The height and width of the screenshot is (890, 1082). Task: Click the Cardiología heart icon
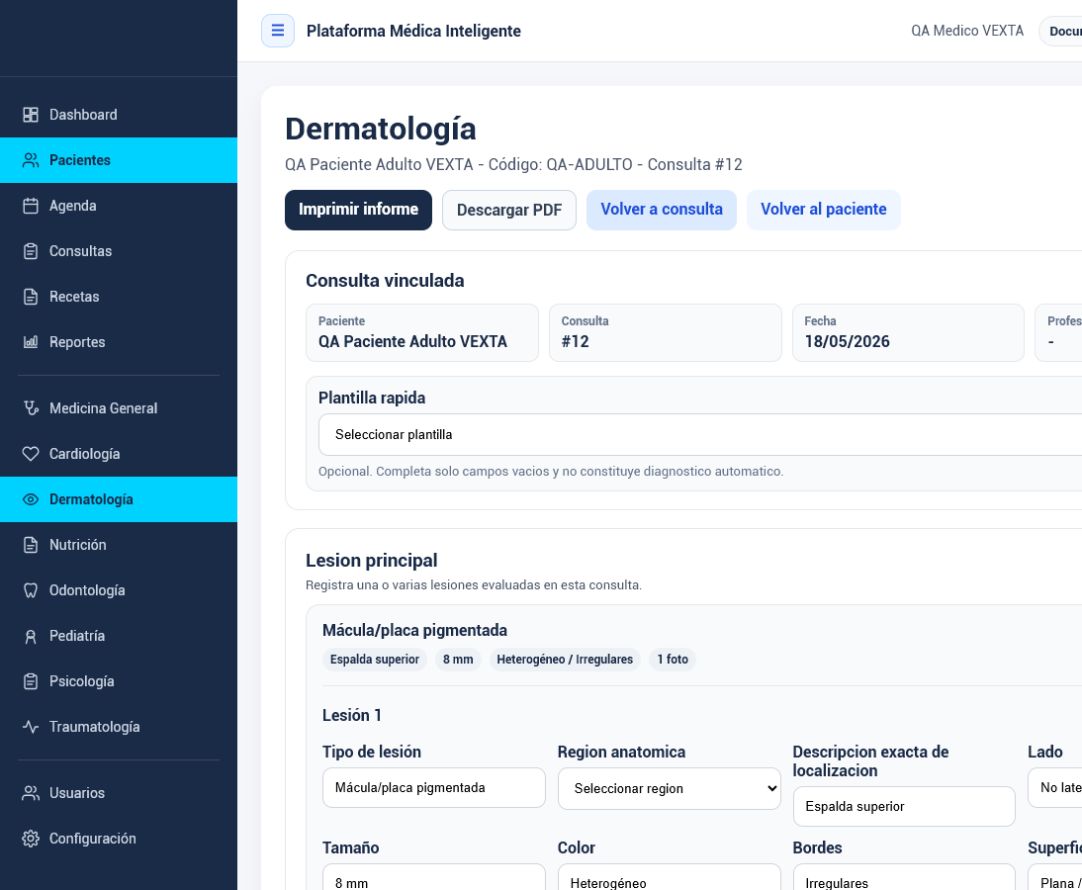pyautogui.click(x=30, y=454)
